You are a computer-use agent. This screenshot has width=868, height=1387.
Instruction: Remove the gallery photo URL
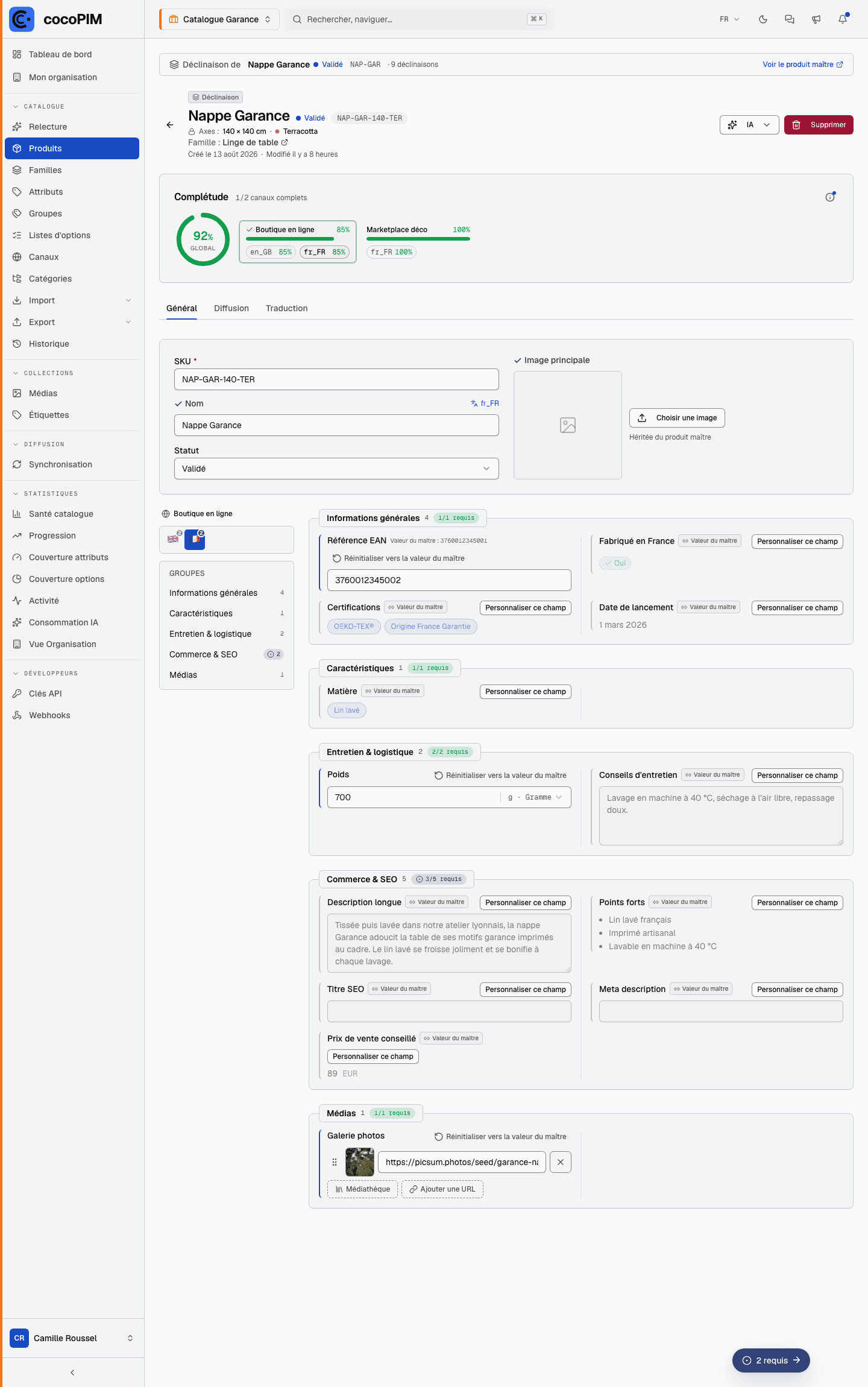point(561,1162)
